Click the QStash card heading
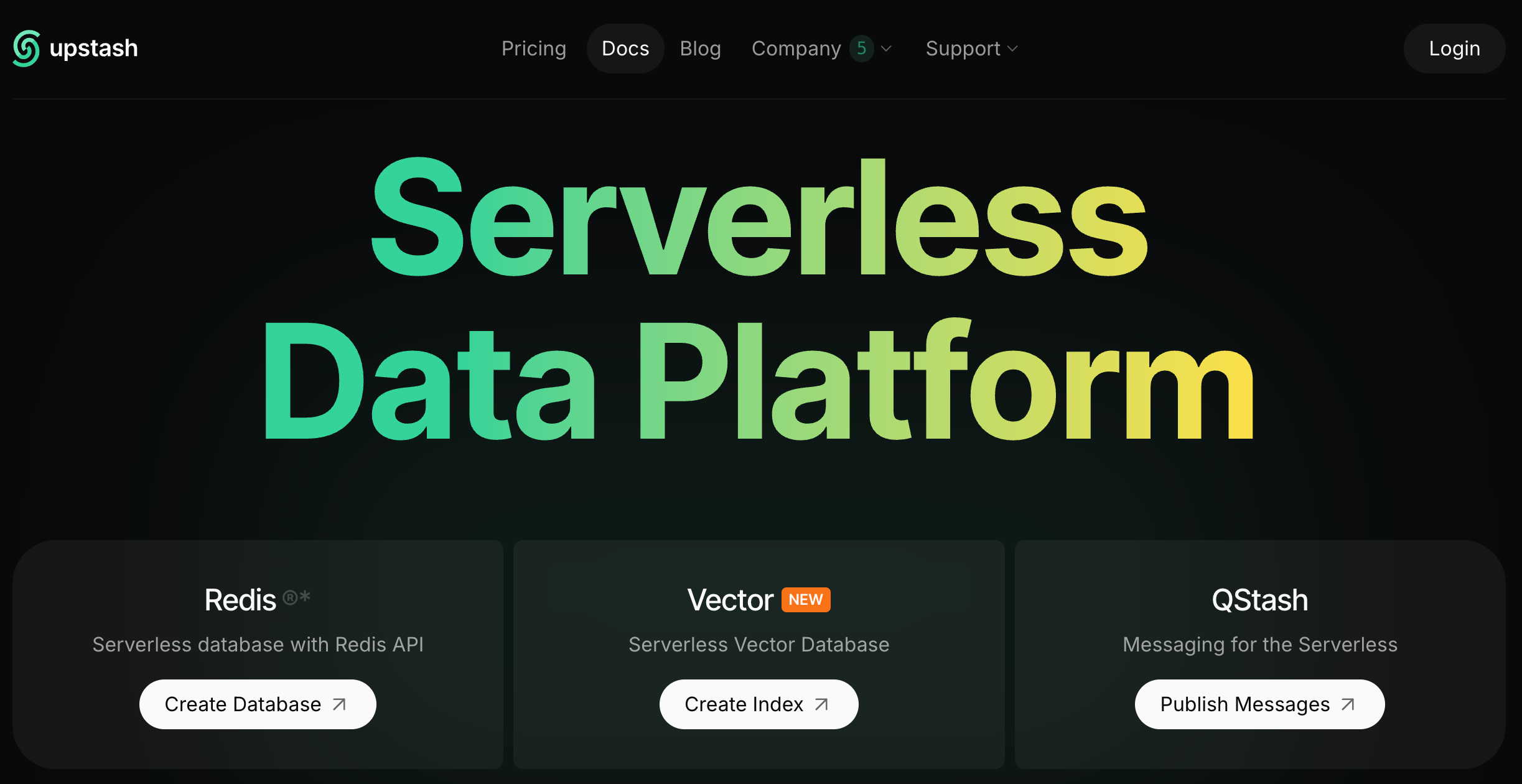The height and width of the screenshot is (784, 1522). click(1259, 600)
